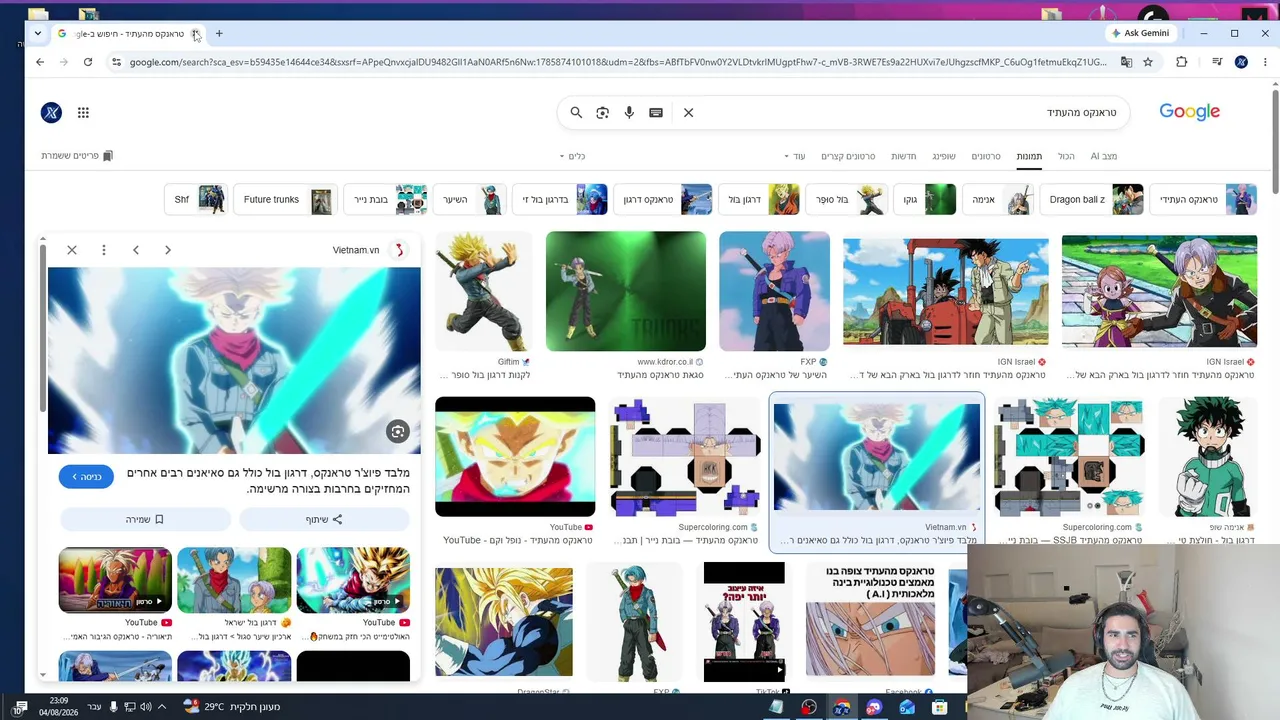The image size is (1280, 720).
Task: Open פריטים ששמרת saved items
Action: tap(77, 156)
